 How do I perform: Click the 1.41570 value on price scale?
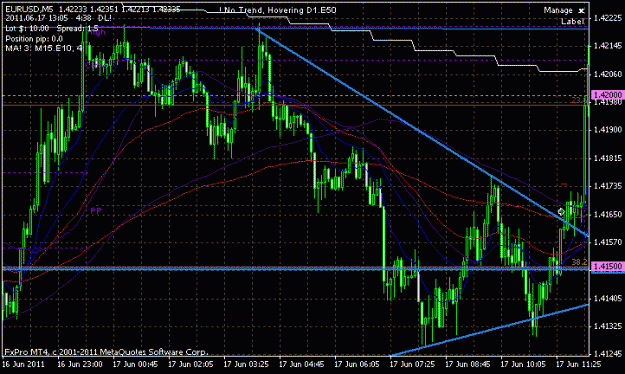pos(608,242)
